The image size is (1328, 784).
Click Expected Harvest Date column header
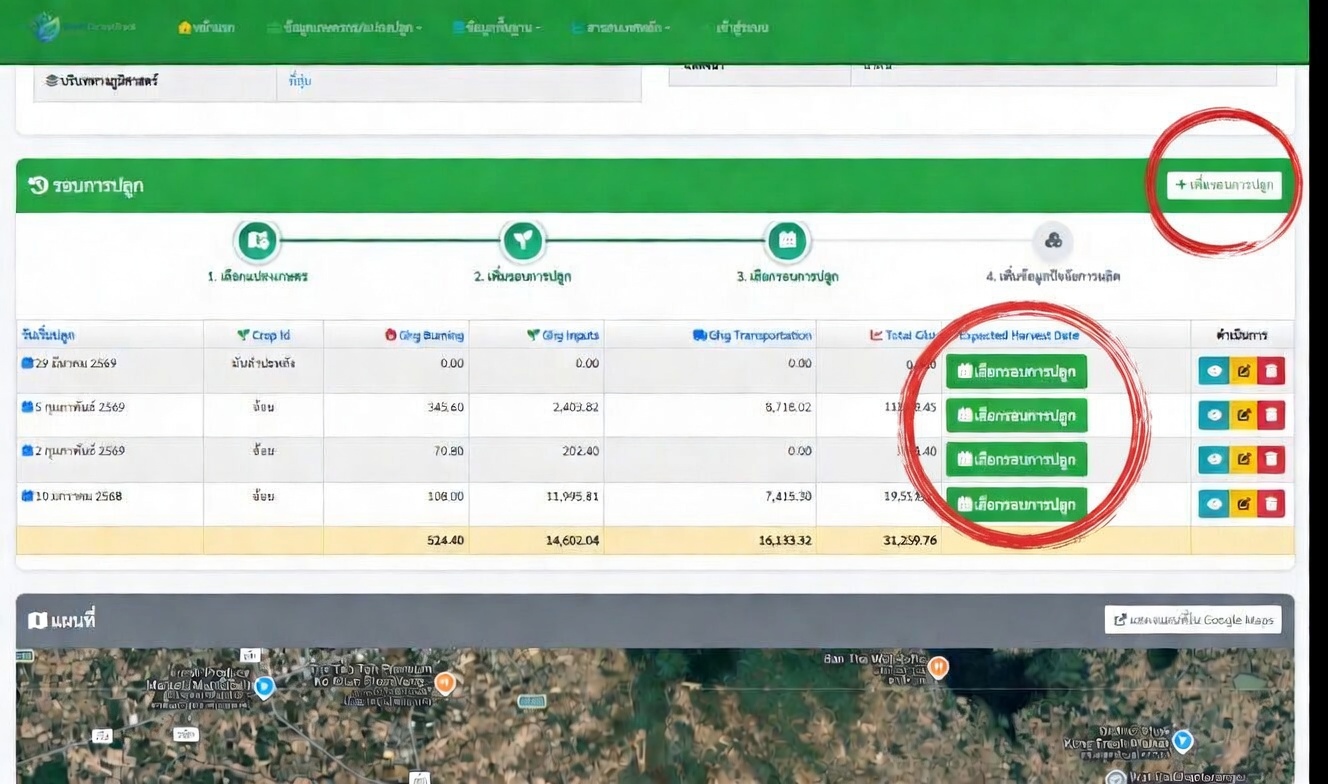(1019, 335)
